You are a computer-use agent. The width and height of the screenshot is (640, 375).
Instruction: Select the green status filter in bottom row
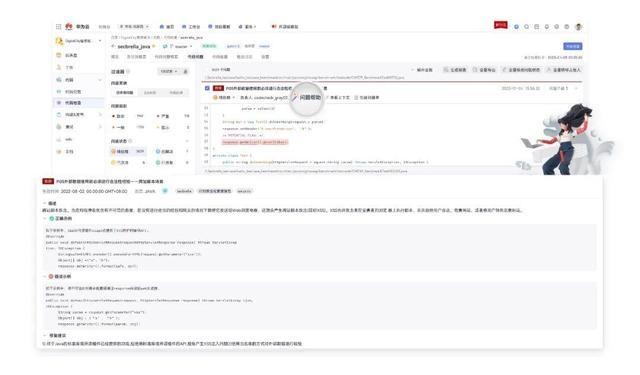pyautogui.click(x=173, y=162)
